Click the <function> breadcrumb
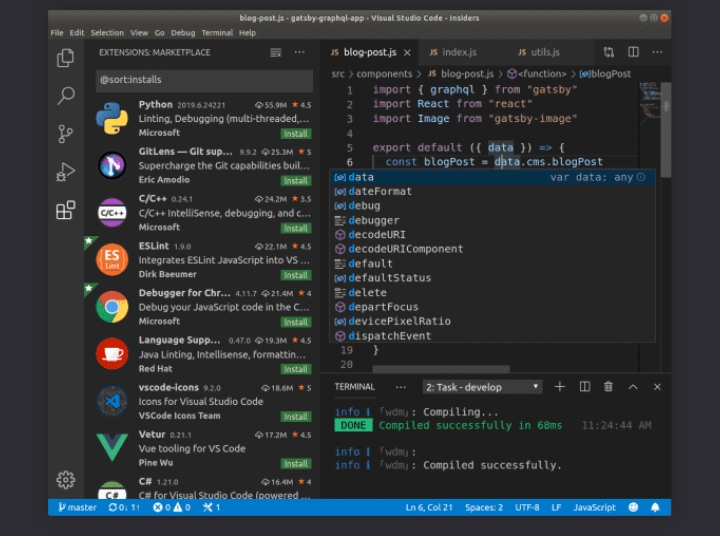This screenshot has width=720, height=536. (x=537, y=74)
